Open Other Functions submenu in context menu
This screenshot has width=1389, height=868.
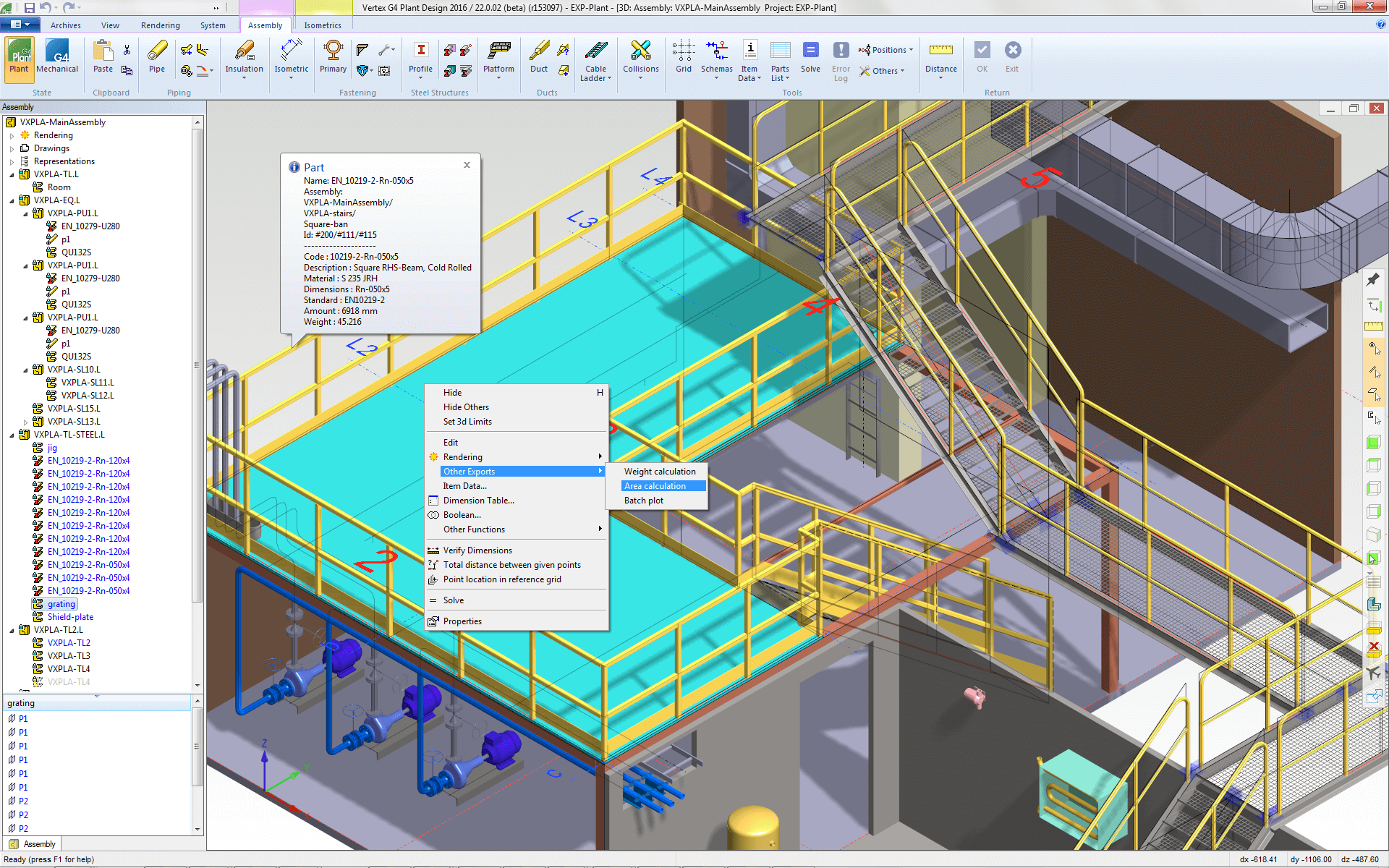pyautogui.click(x=474, y=529)
